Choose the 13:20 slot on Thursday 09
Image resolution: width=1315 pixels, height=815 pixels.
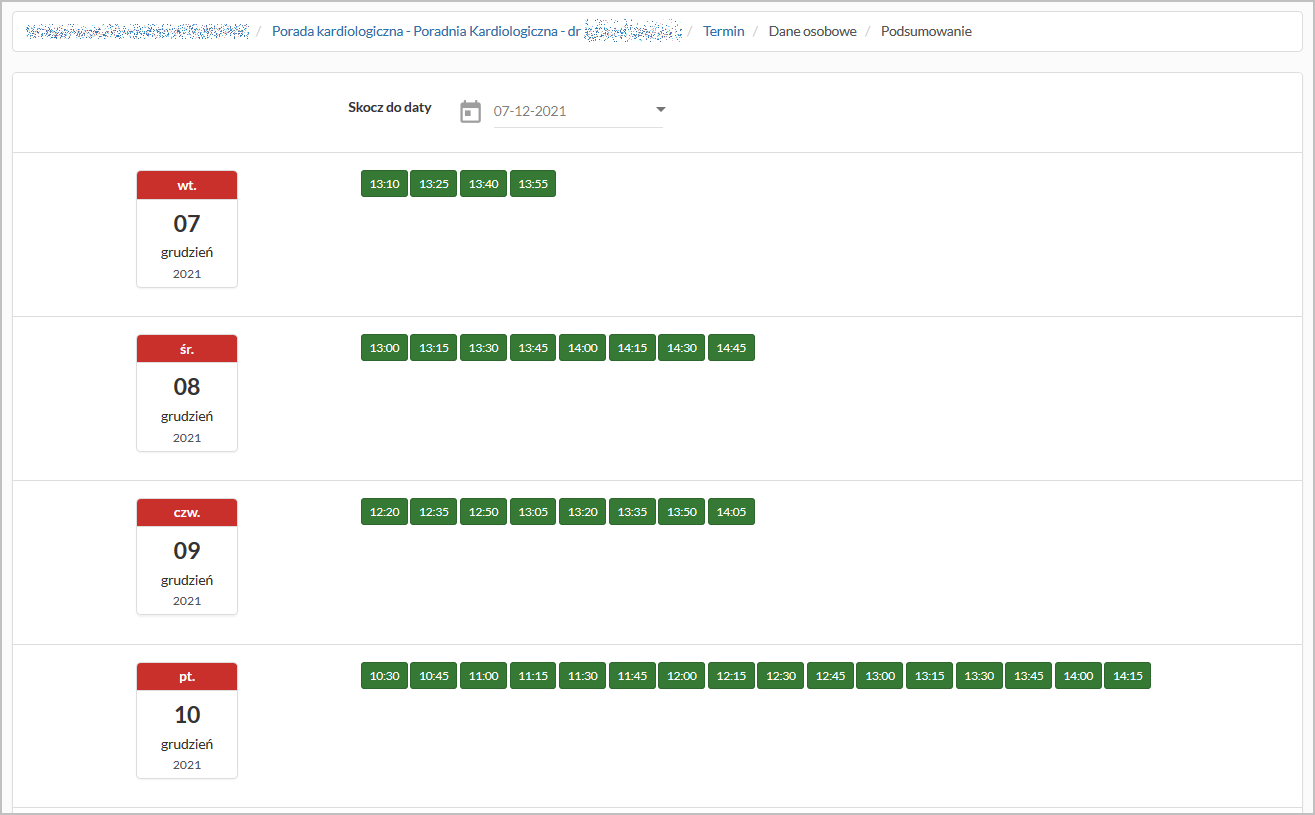point(582,512)
